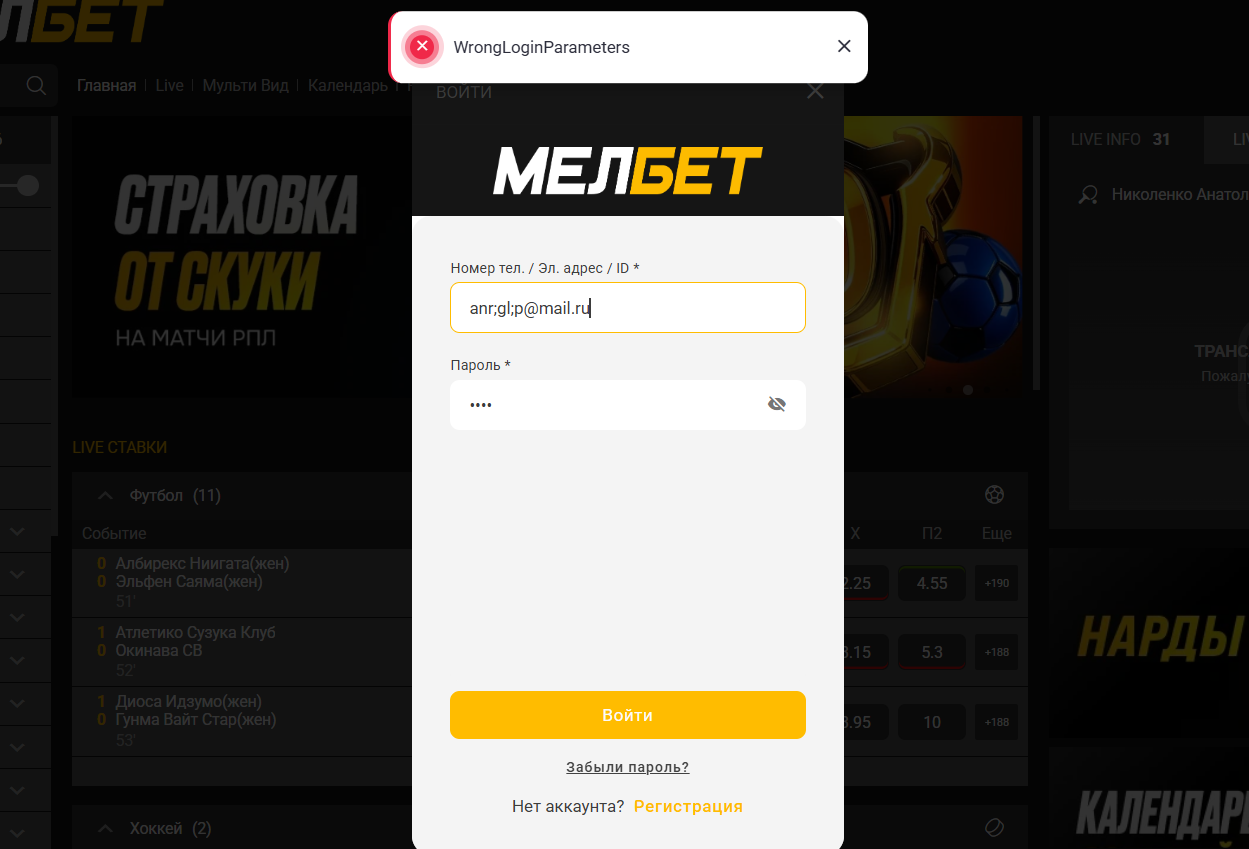Dismiss the WrongLoginParameters error notification
This screenshot has width=1249, height=849.
844,46
